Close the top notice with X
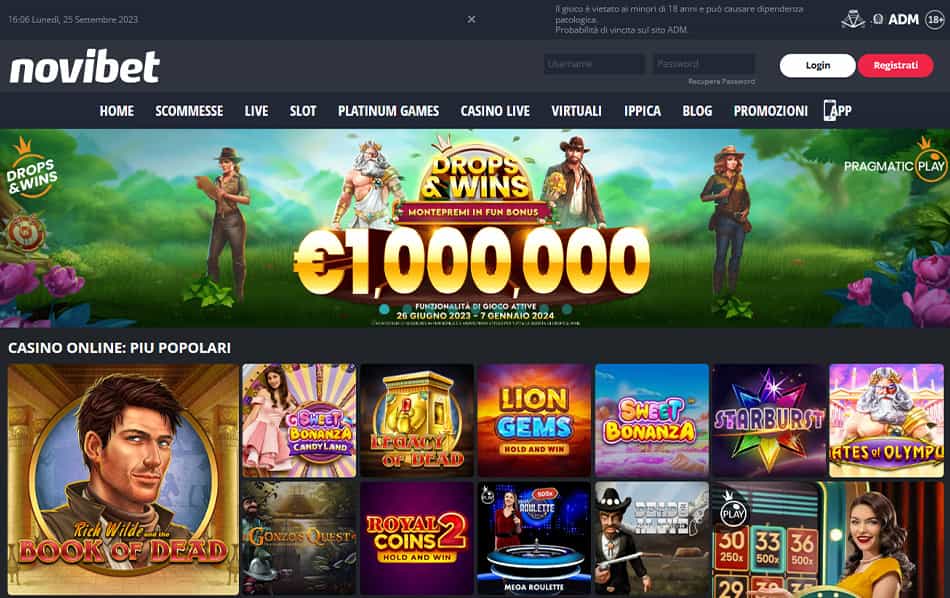The height and width of the screenshot is (598, 950). (471, 19)
